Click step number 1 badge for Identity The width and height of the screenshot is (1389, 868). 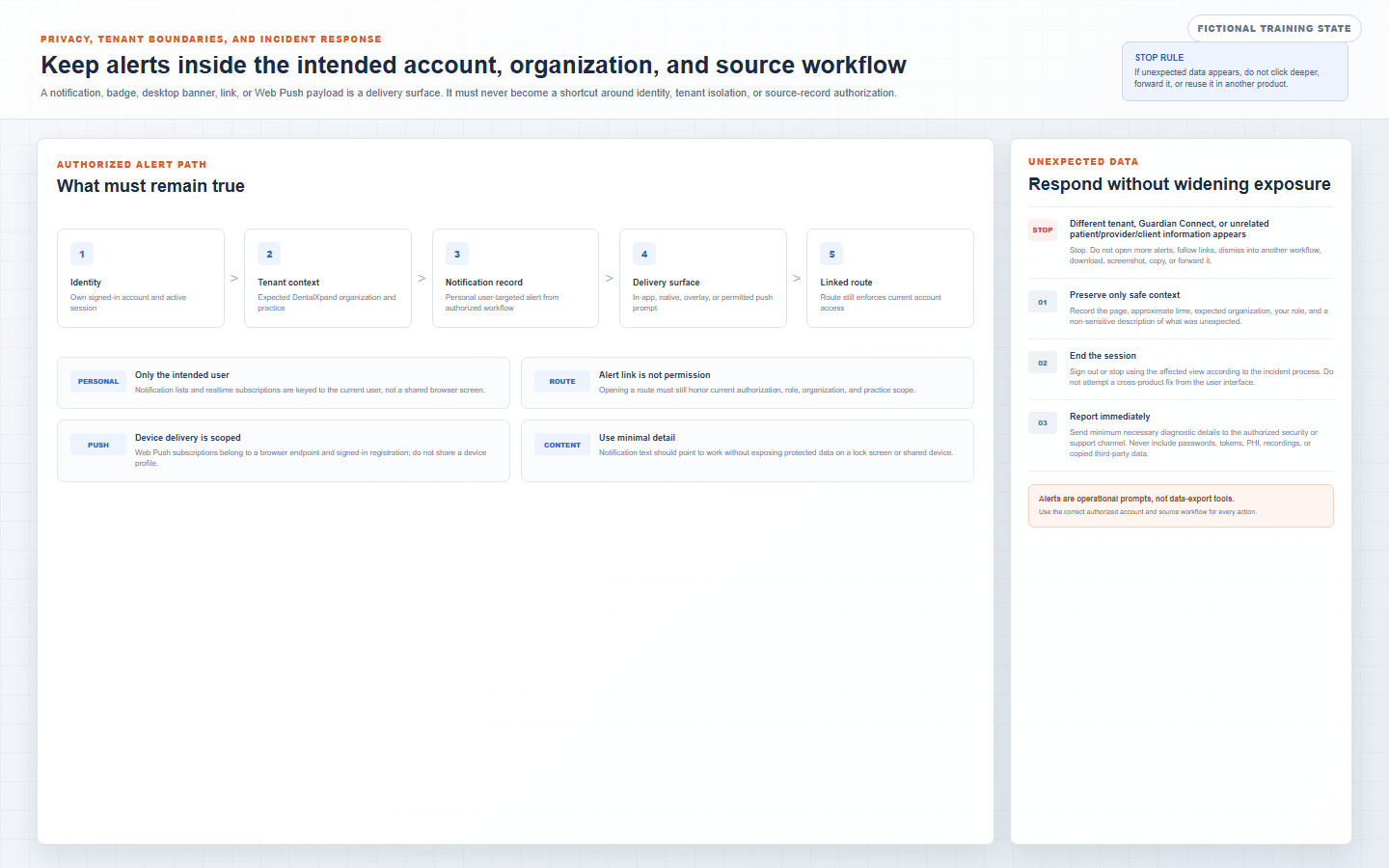point(82,254)
